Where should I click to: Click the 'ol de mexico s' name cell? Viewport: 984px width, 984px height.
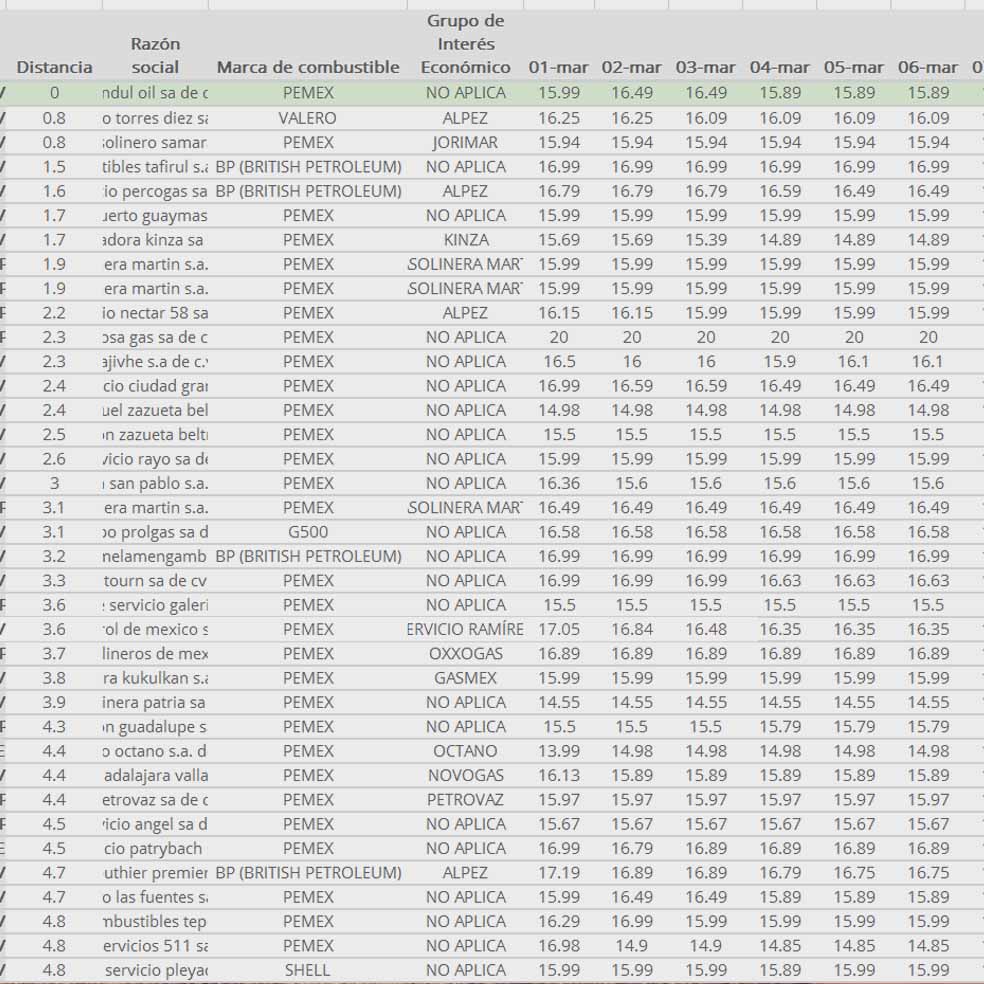[156, 629]
